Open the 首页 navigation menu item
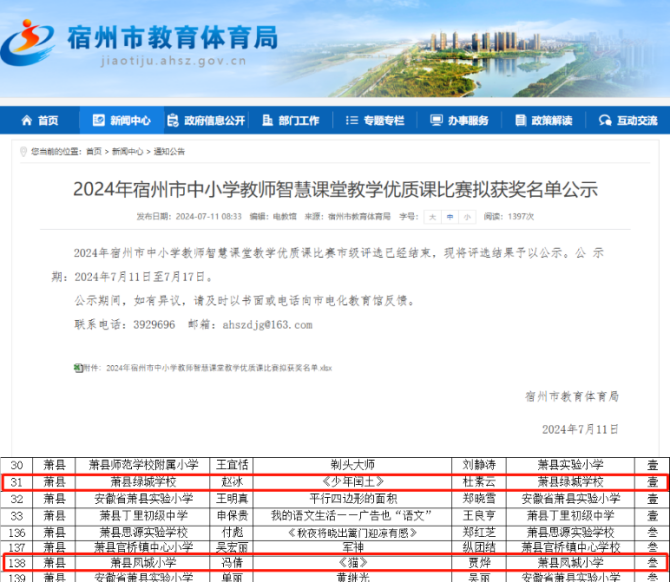The image size is (670, 582). click(x=40, y=121)
